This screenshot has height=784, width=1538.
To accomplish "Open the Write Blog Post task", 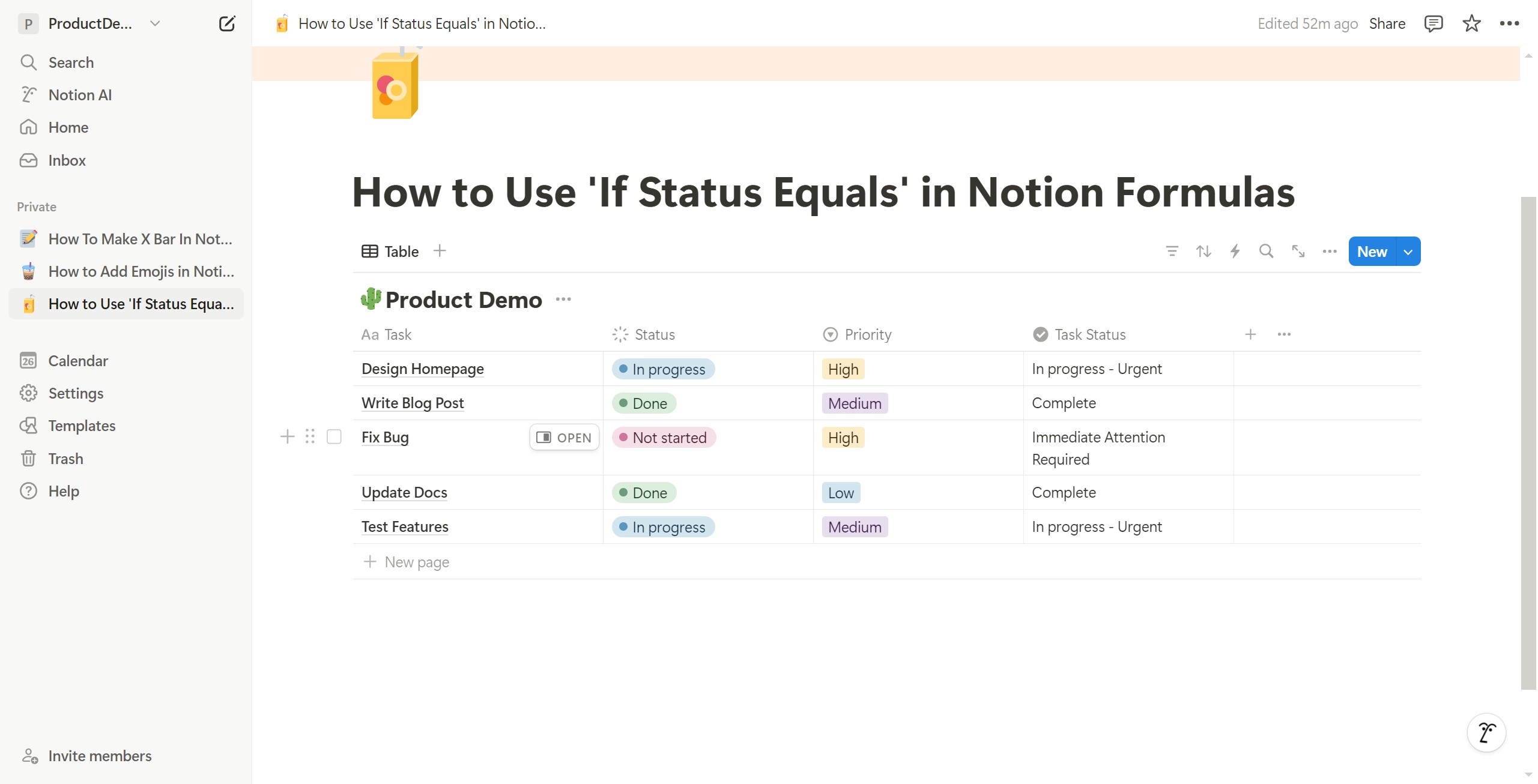I will pyautogui.click(x=413, y=403).
